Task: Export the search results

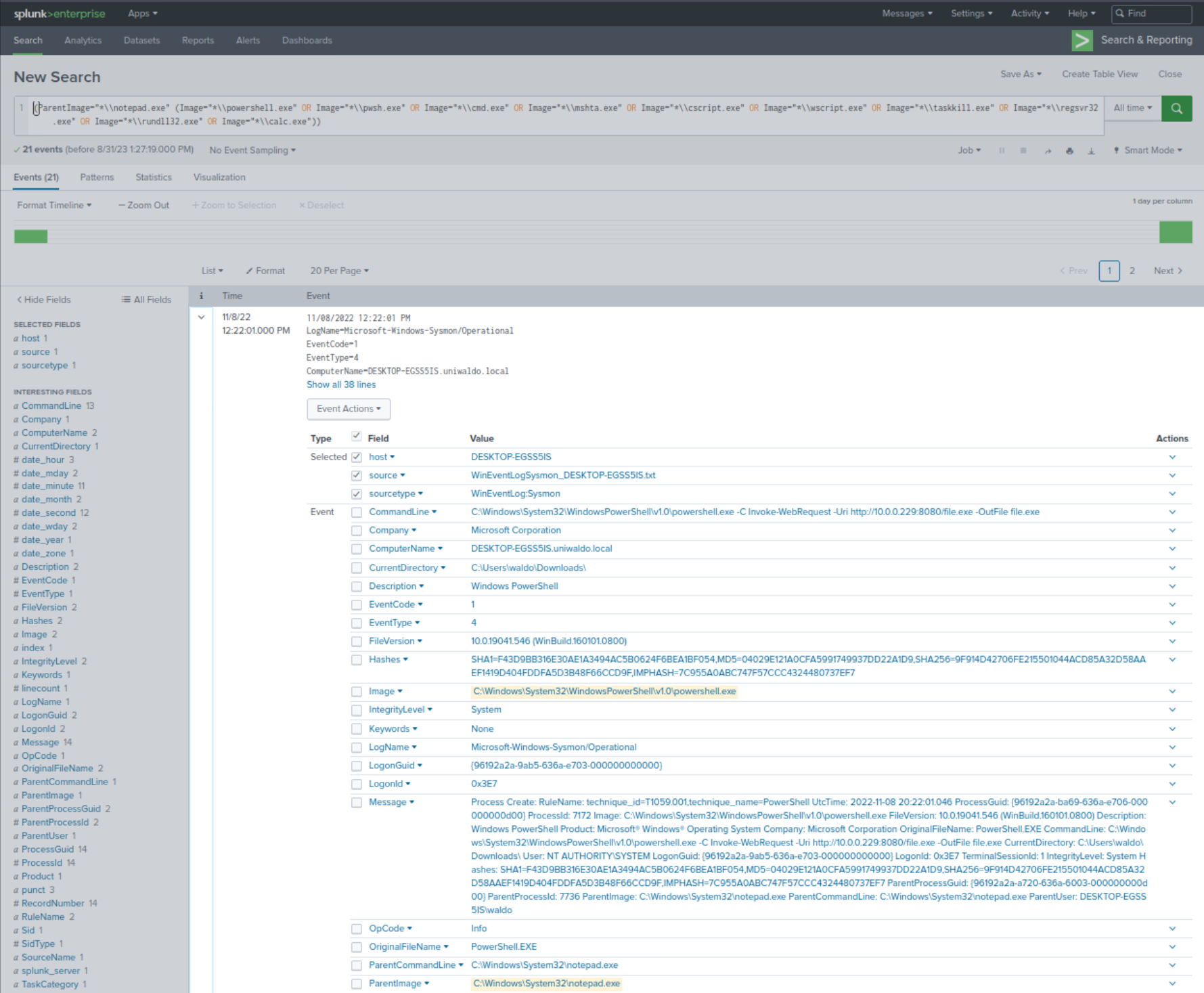Action: tap(1091, 150)
